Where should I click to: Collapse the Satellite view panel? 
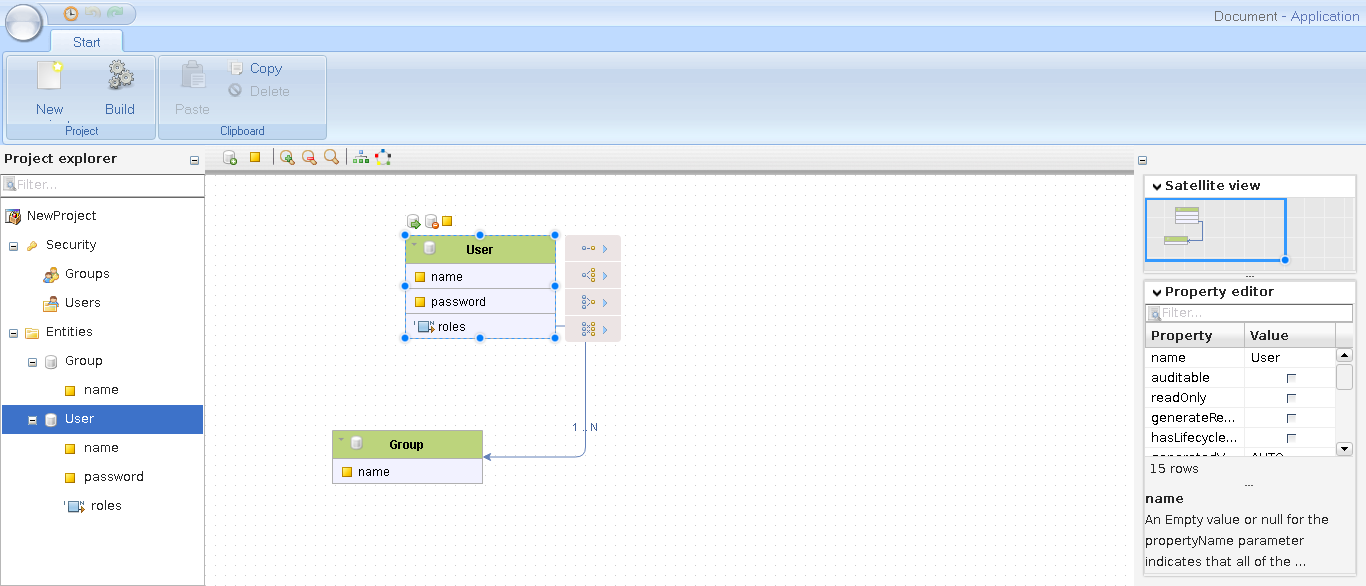(1156, 186)
